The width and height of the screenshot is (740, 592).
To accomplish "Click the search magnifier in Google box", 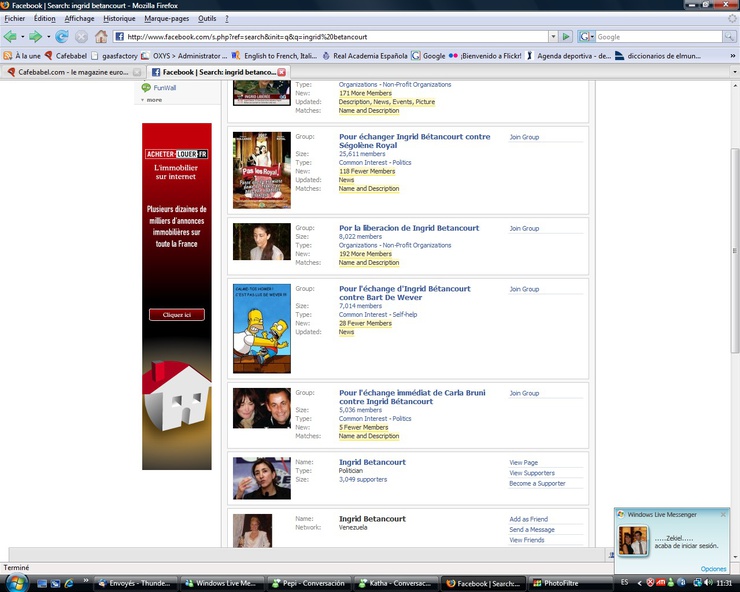I will coord(729,36).
